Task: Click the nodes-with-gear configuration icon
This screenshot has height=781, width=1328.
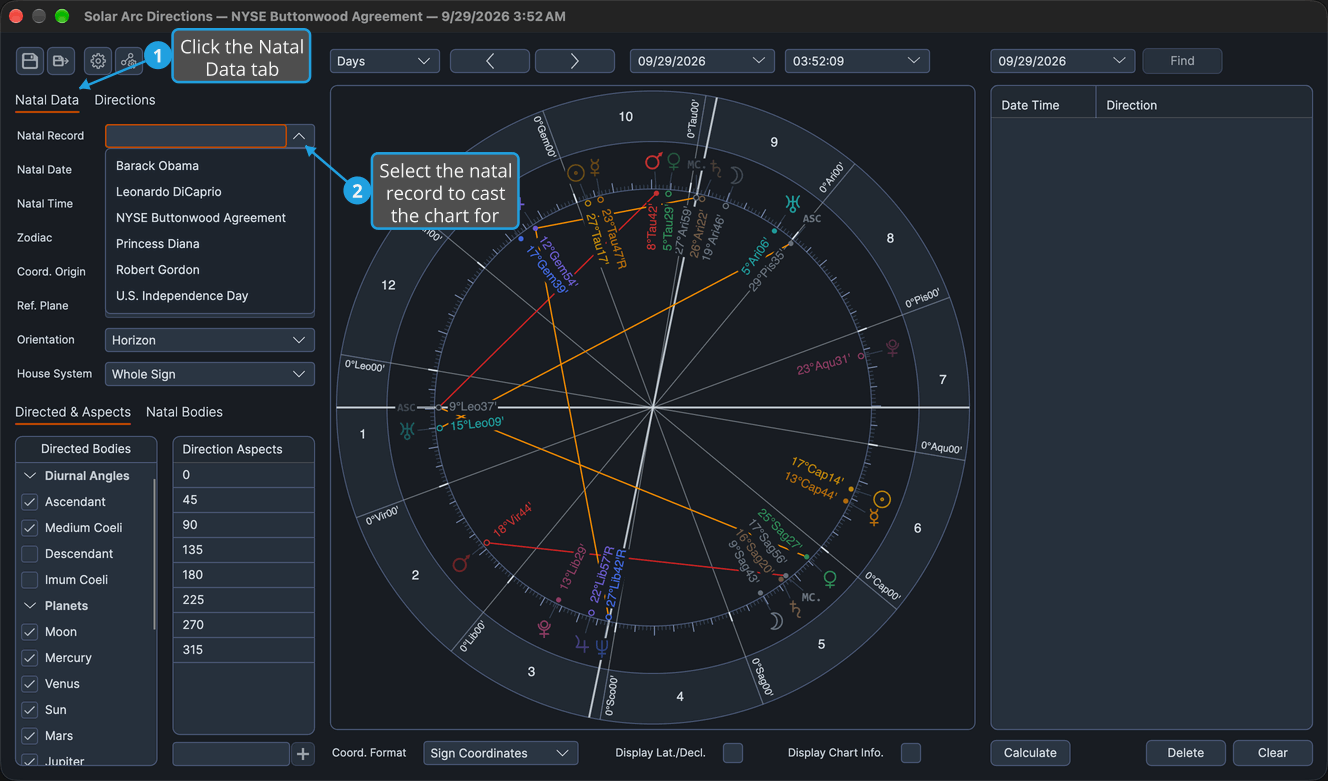Action: point(129,61)
